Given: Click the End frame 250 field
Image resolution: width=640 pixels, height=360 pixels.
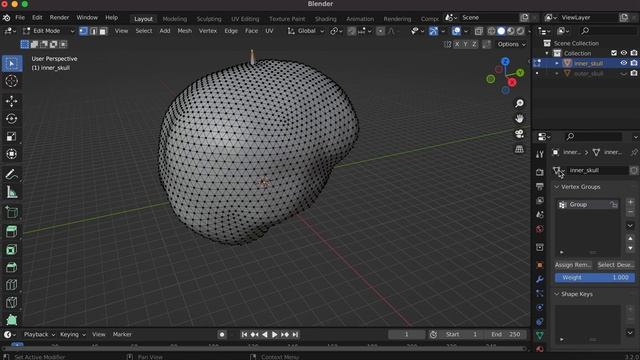Looking at the screenshot, I should click(506, 334).
